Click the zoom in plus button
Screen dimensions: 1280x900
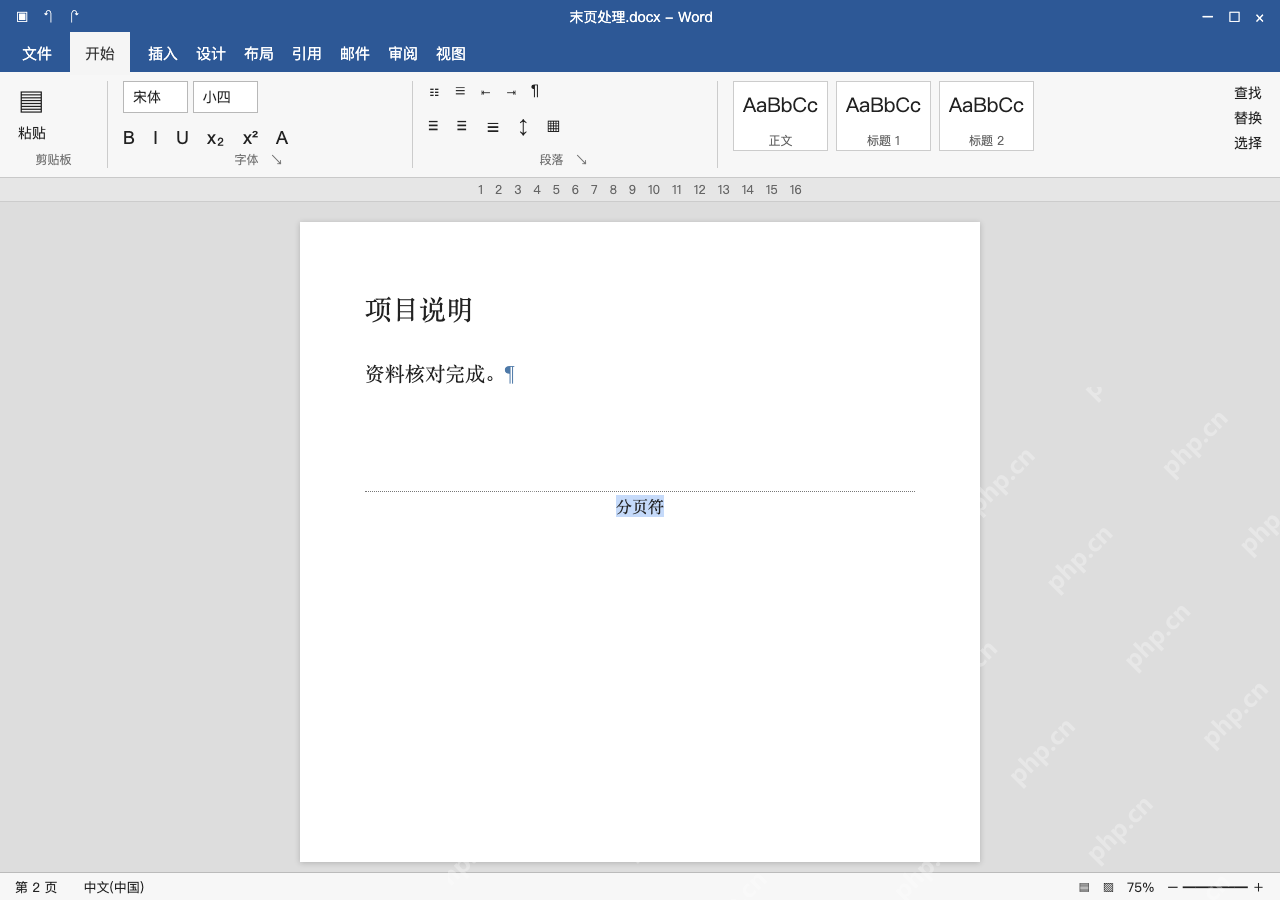pos(1258,887)
